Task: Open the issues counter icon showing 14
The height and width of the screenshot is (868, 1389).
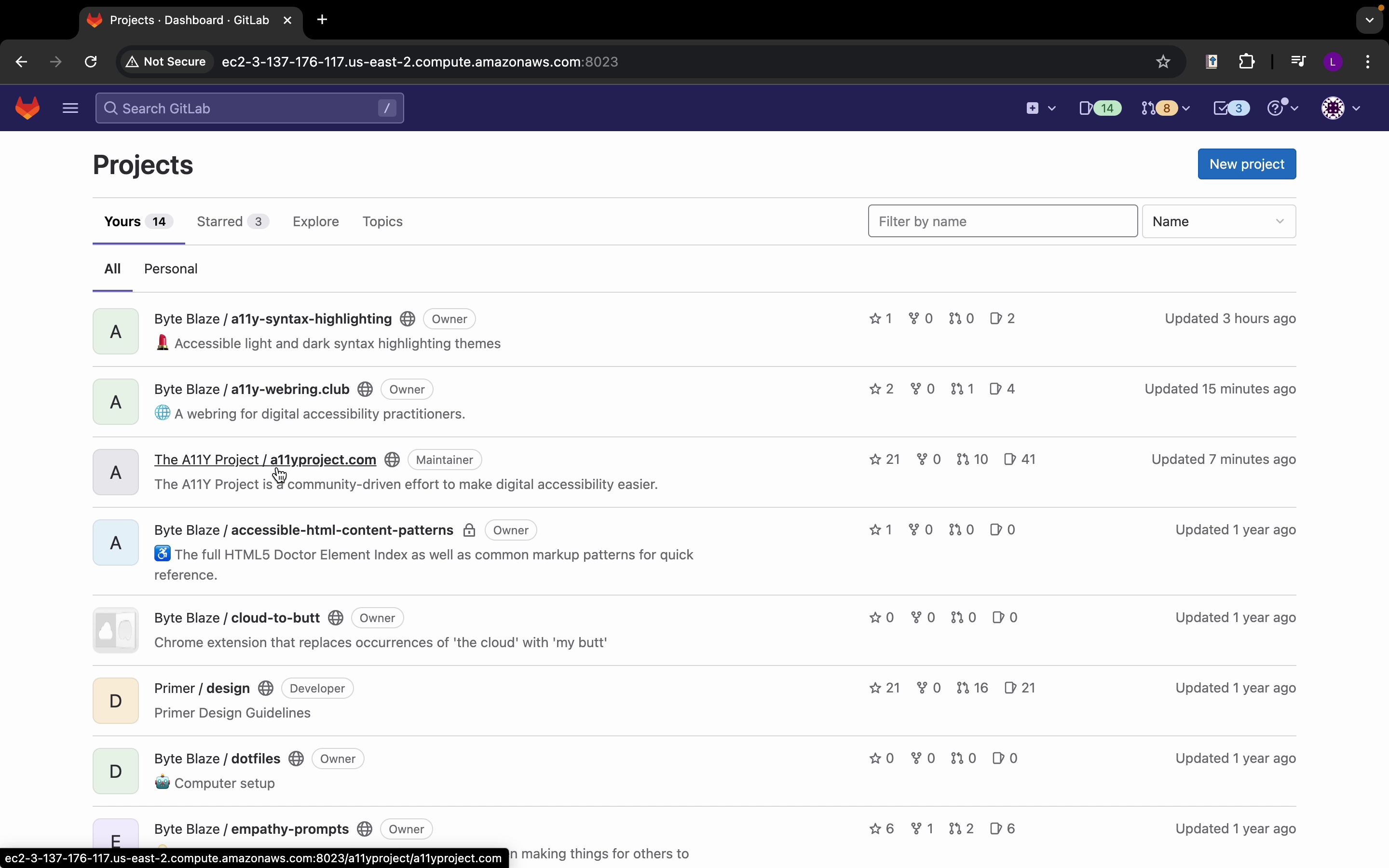Action: 1100,108
